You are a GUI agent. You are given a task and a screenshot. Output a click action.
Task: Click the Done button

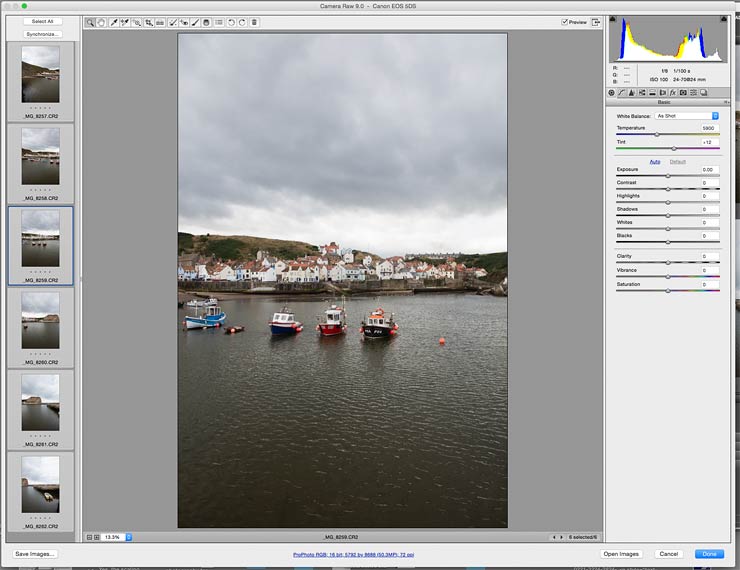click(x=709, y=554)
